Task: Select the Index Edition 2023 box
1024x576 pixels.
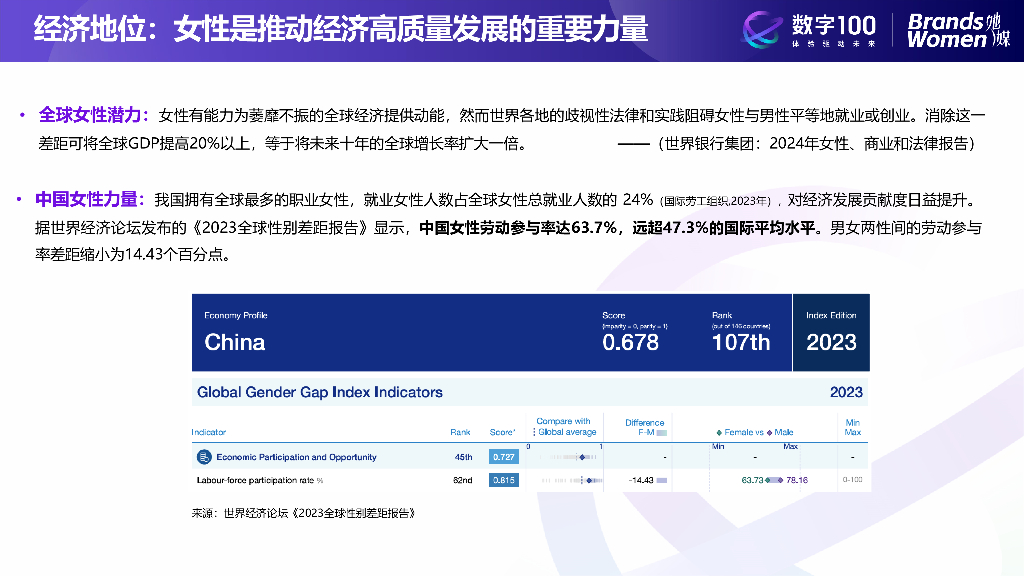Action: click(x=831, y=333)
